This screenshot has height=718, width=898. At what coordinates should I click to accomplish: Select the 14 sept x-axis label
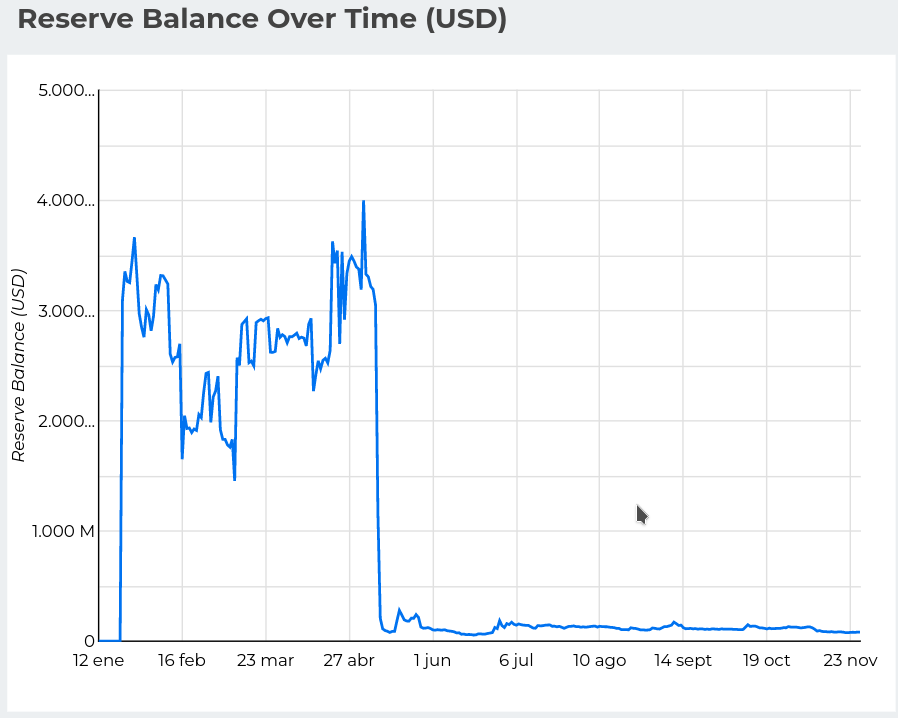683,660
